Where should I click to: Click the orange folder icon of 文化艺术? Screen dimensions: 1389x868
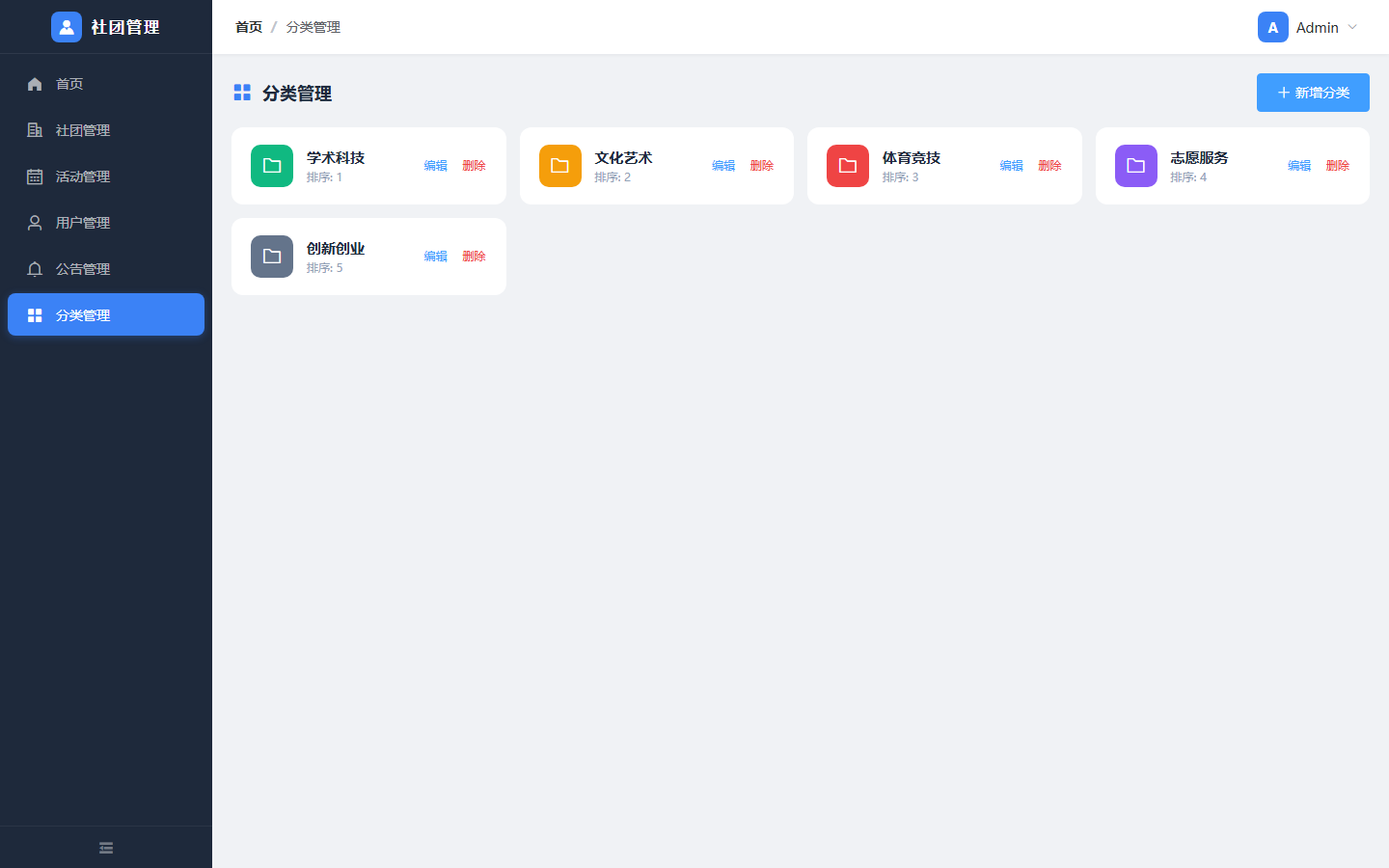click(x=560, y=166)
